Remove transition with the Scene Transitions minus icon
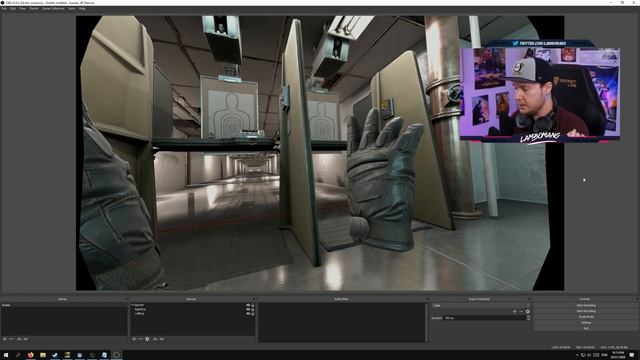This screenshot has height=360, width=640. tap(521, 311)
